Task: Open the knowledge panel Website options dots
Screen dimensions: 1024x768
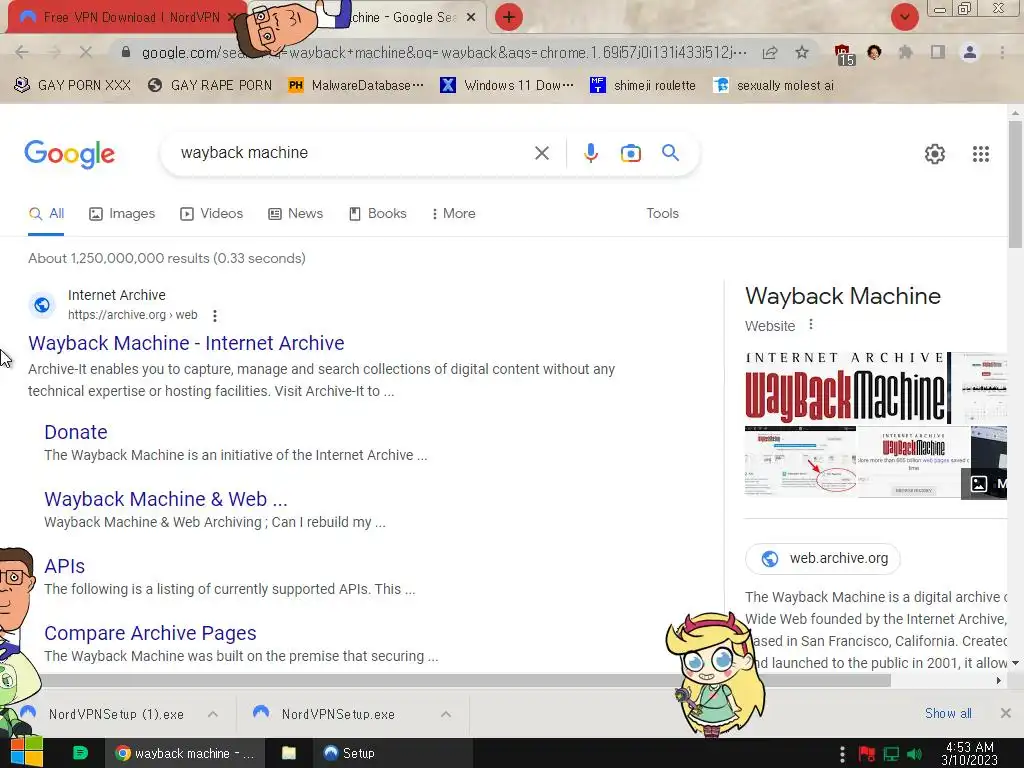Action: pyautogui.click(x=810, y=325)
